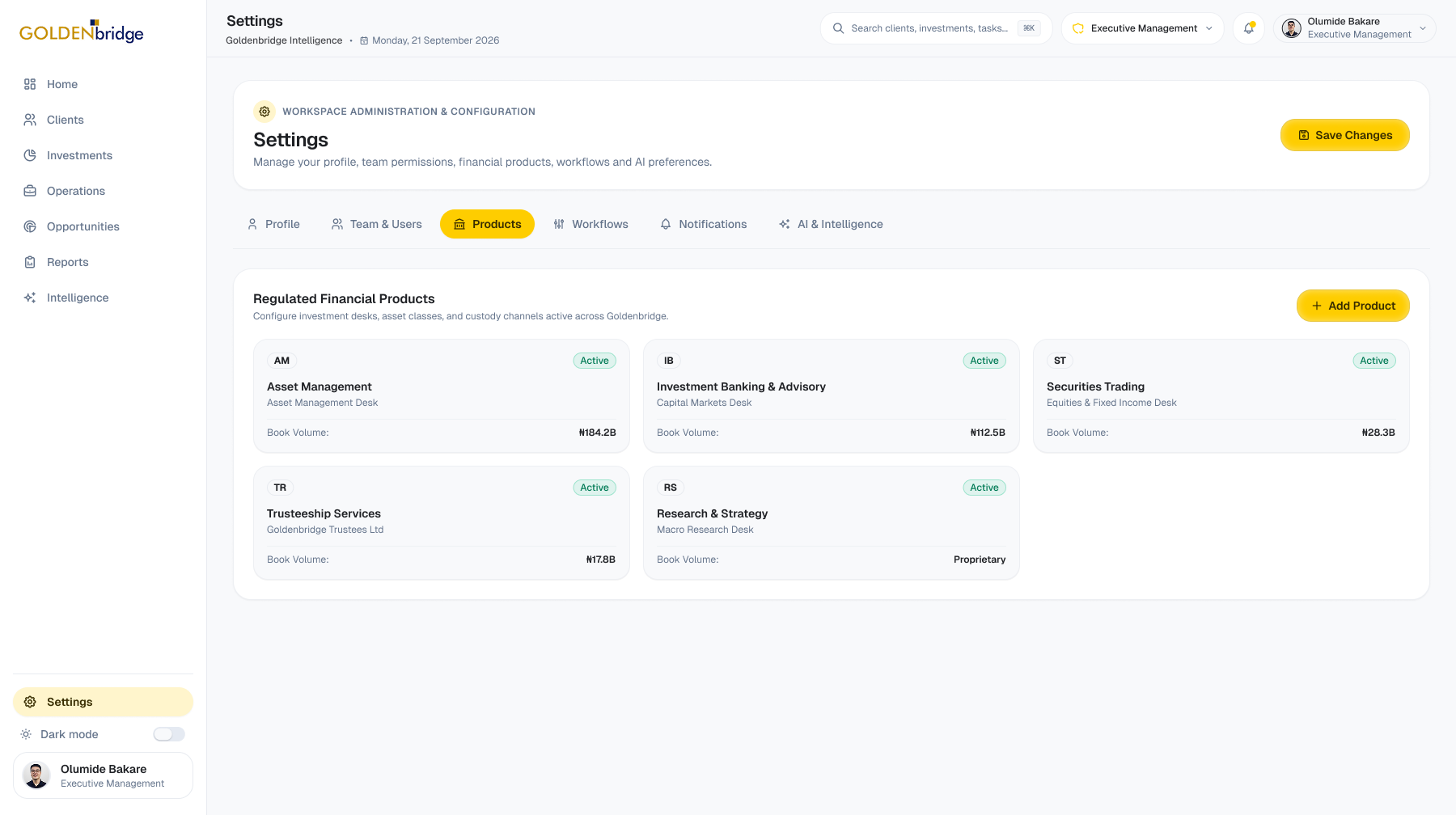Image resolution: width=1456 pixels, height=815 pixels.
Task: Toggle the Dark mode switch
Action: [x=169, y=734]
